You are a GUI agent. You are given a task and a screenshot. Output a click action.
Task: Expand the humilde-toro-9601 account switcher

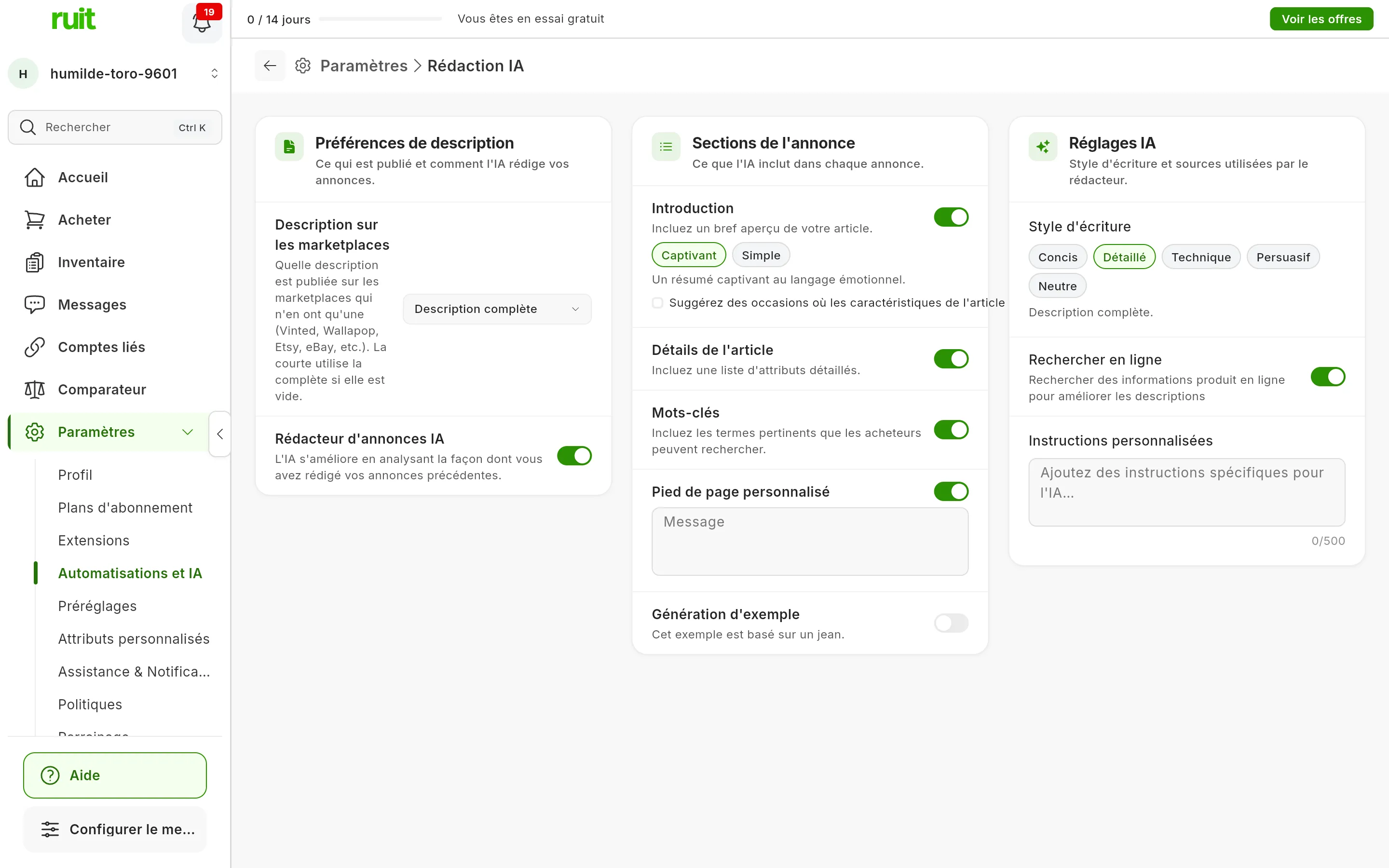click(214, 73)
